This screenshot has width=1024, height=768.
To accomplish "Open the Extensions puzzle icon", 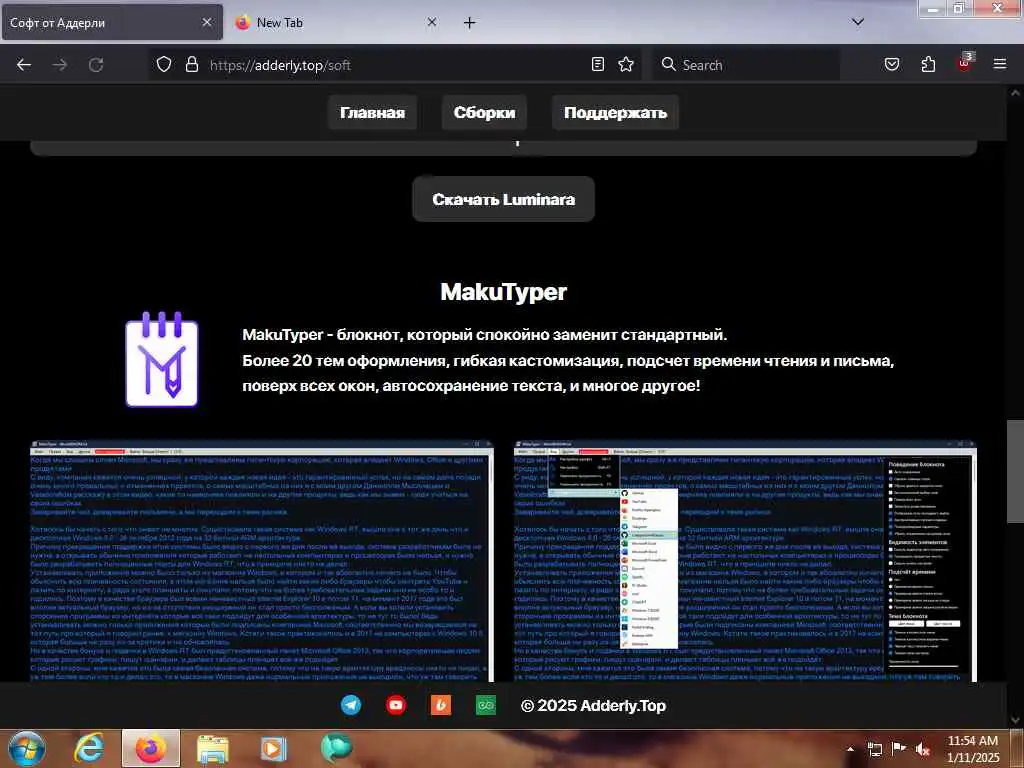I will pyautogui.click(x=928, y=64).
